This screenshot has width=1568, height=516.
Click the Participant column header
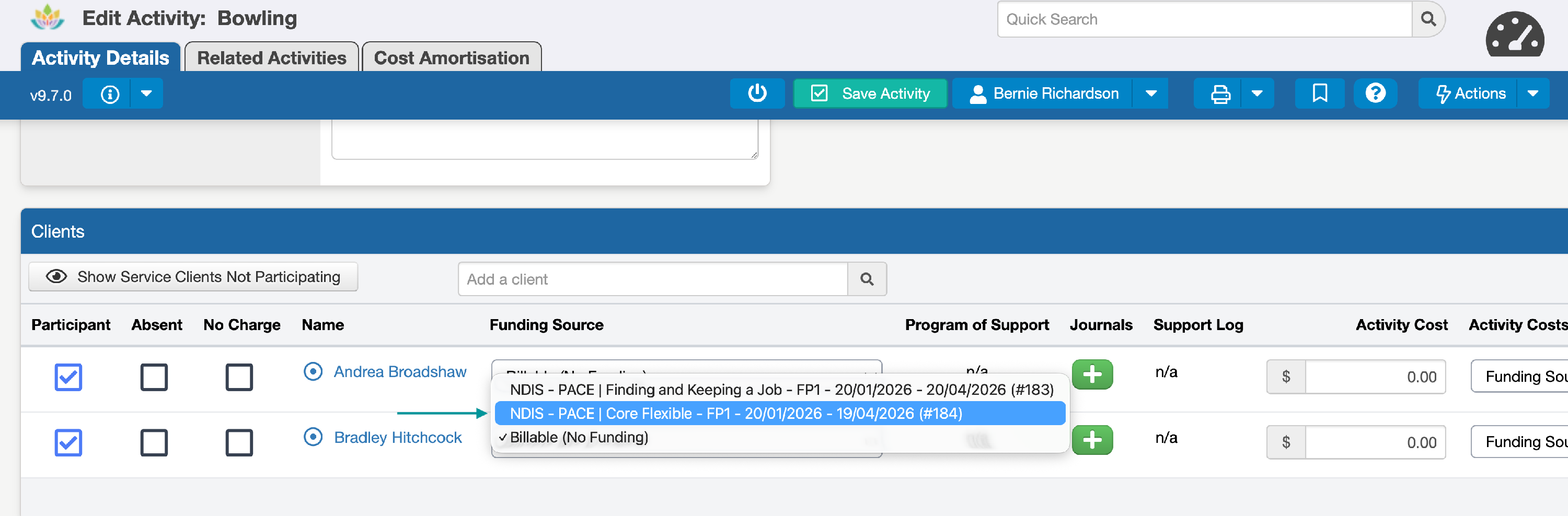click(x=71, y=325)
